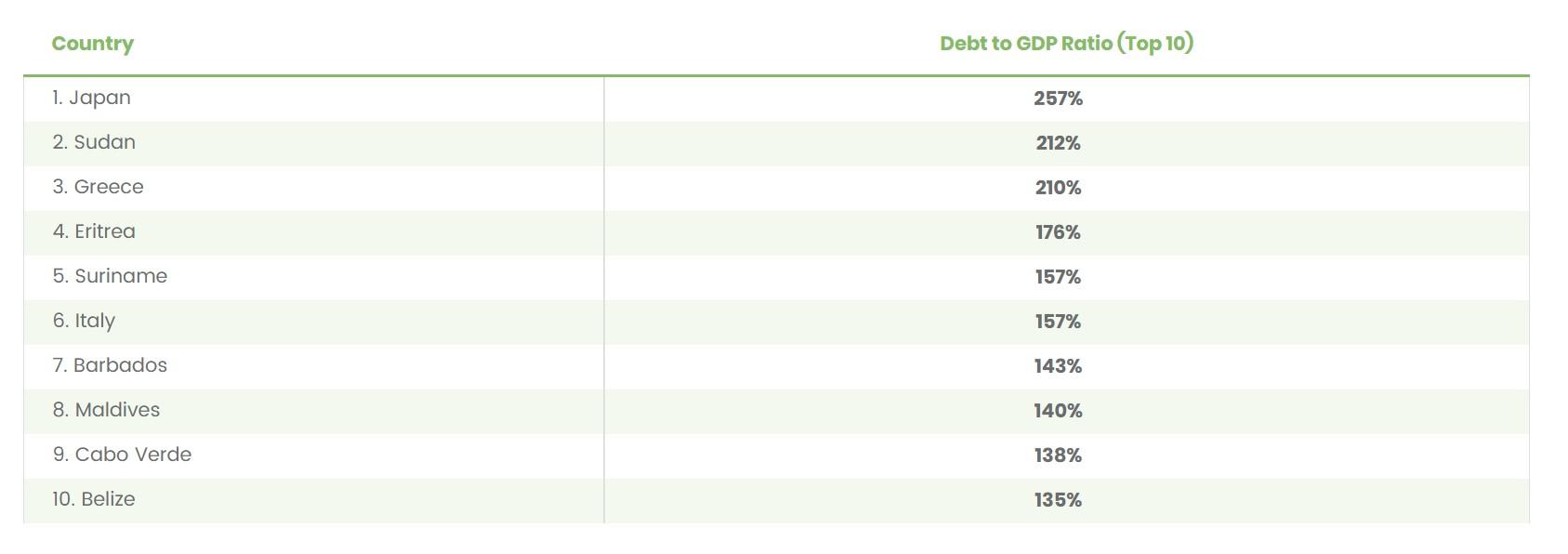Select Maldives' 140% ratio value
Image resolution: width=1568 pixels, height=554 pixels.
[1058, 411]
